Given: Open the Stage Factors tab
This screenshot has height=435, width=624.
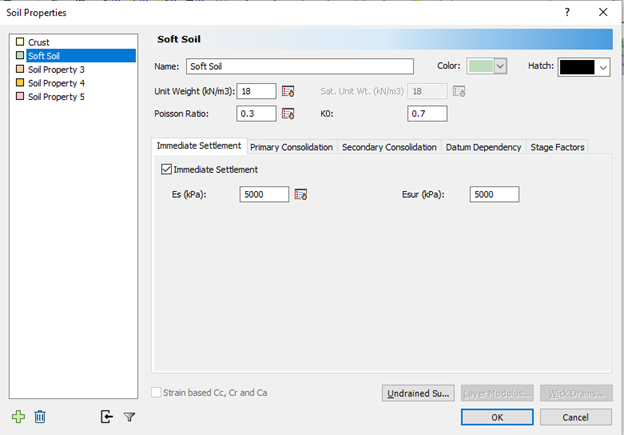Looking at the screenshot, I should [x=557, y=147].
